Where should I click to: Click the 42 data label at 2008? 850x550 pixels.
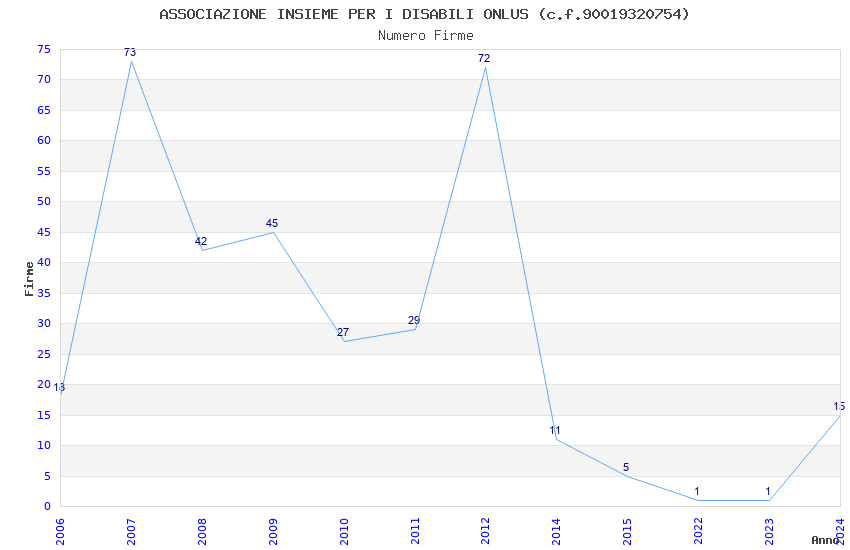pyautogui.click(x=201, y=242)
